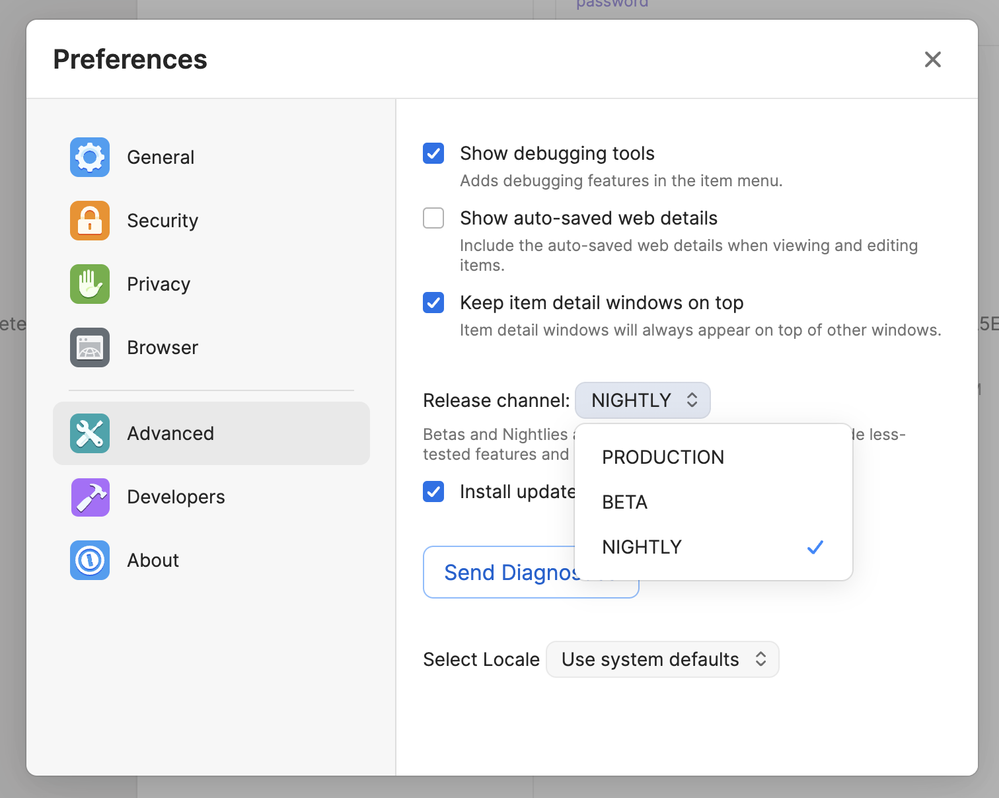Viewport: 999px width, 798px height.
Task: Click the Security padlock icon
Action: (x=90, y=221)
